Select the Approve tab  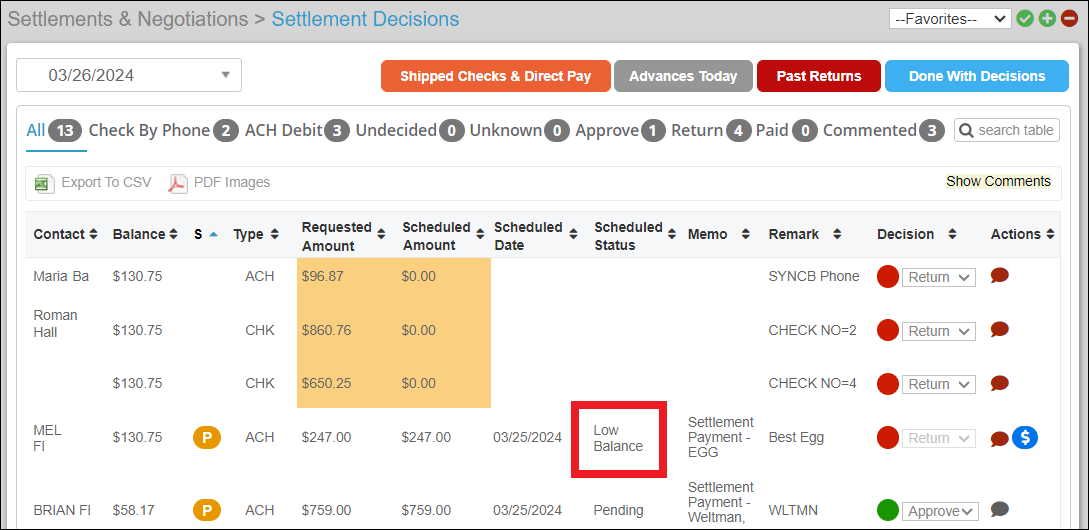click(x=620, y=131)
